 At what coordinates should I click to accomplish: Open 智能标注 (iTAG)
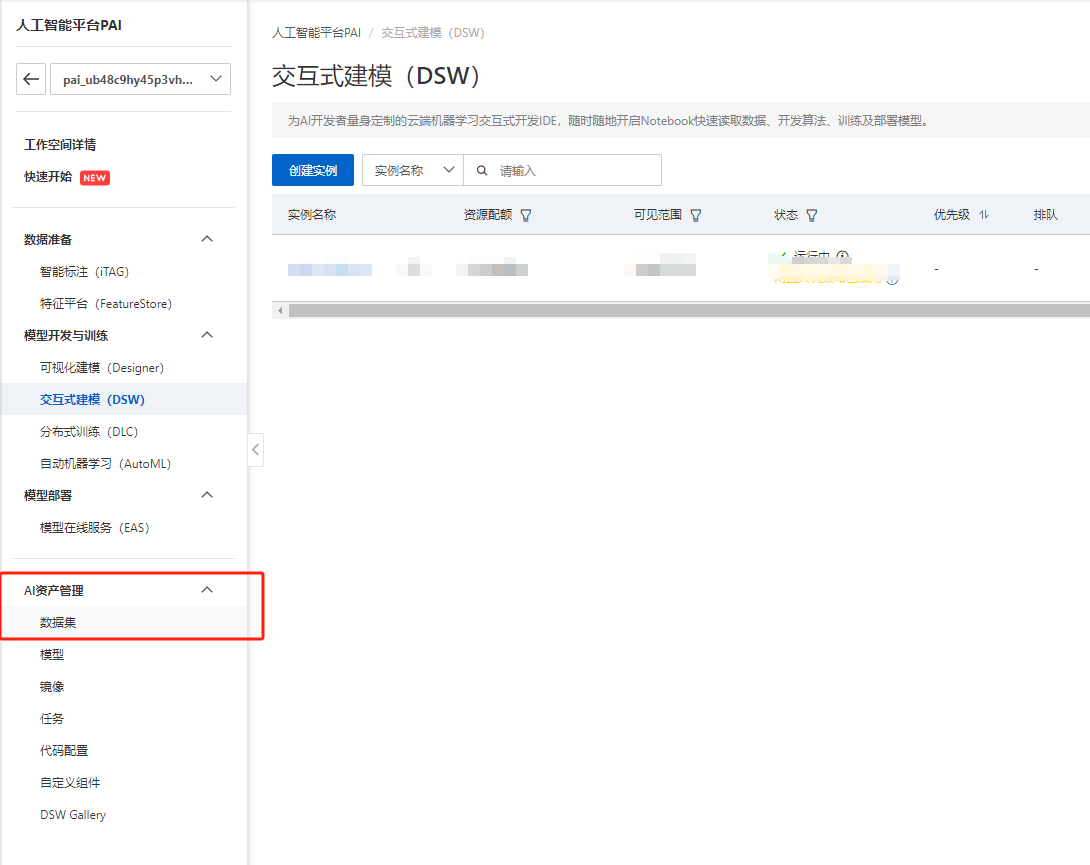(84, 271)
